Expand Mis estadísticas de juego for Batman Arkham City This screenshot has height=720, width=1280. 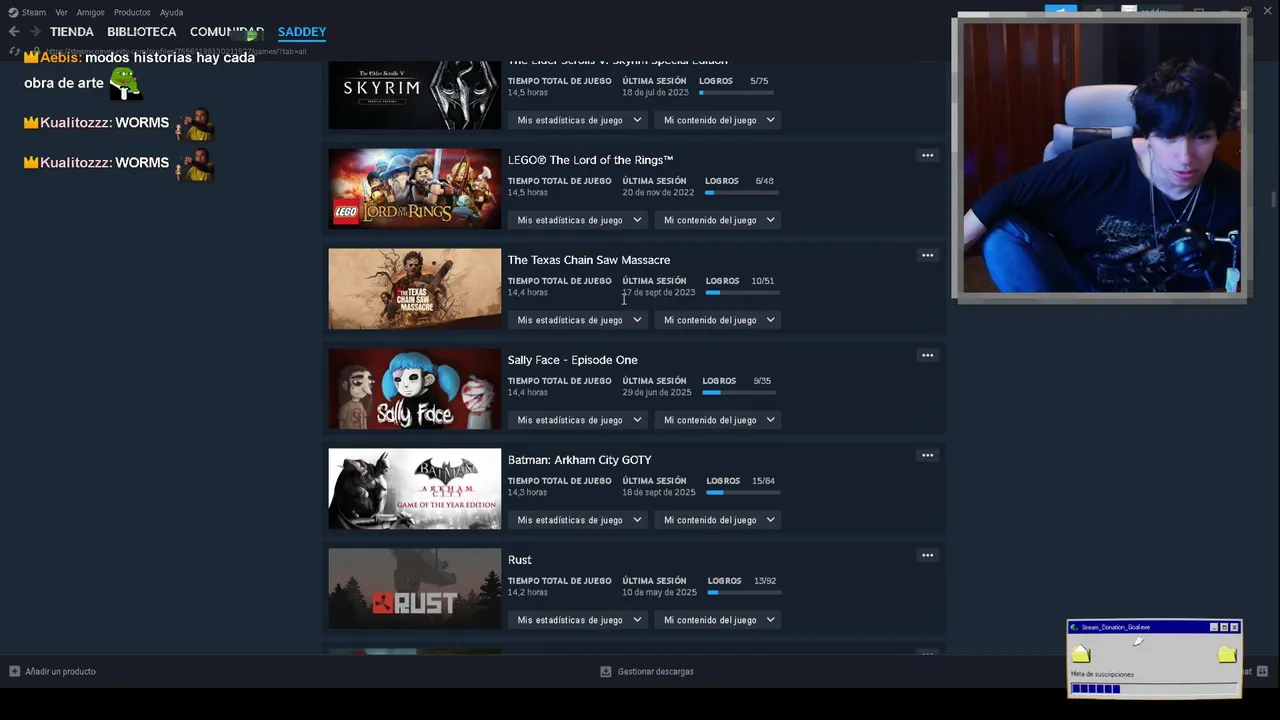pyautogui.click(x=578, y=520)
